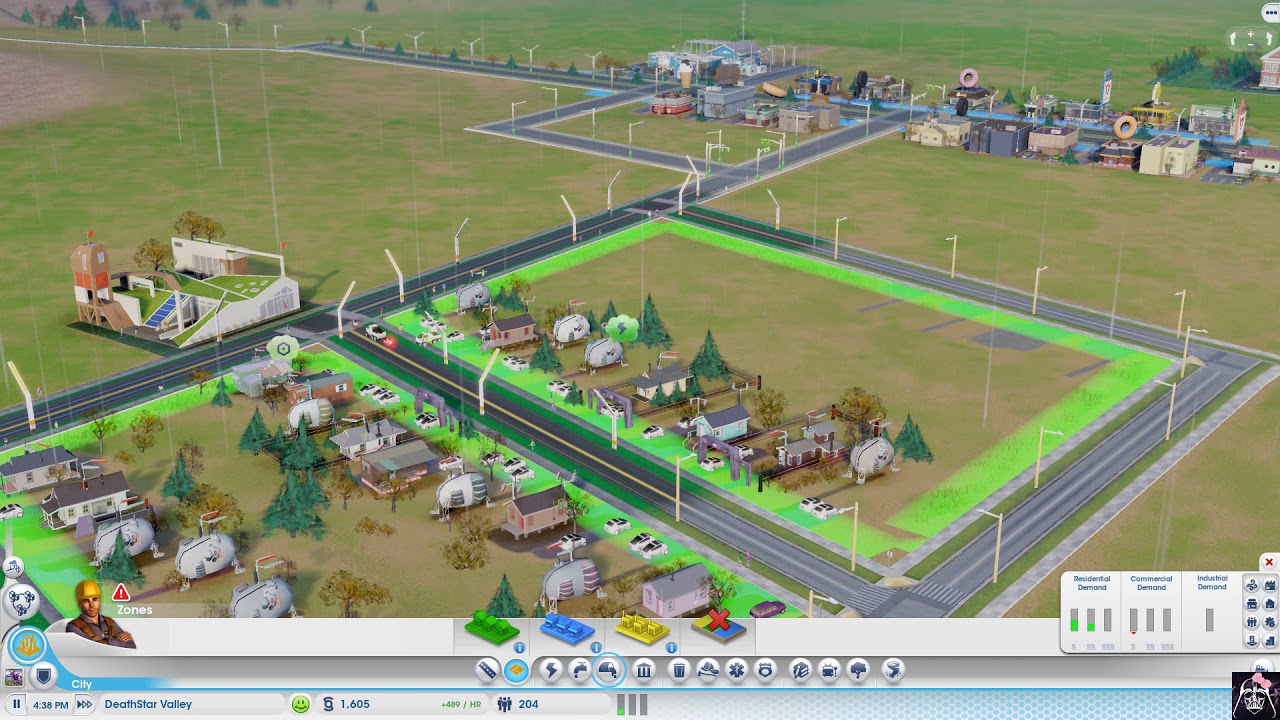Click low-wealth residential demand bar
The width and height of the screenshot is (1280, 720).
click(1074, 620)
